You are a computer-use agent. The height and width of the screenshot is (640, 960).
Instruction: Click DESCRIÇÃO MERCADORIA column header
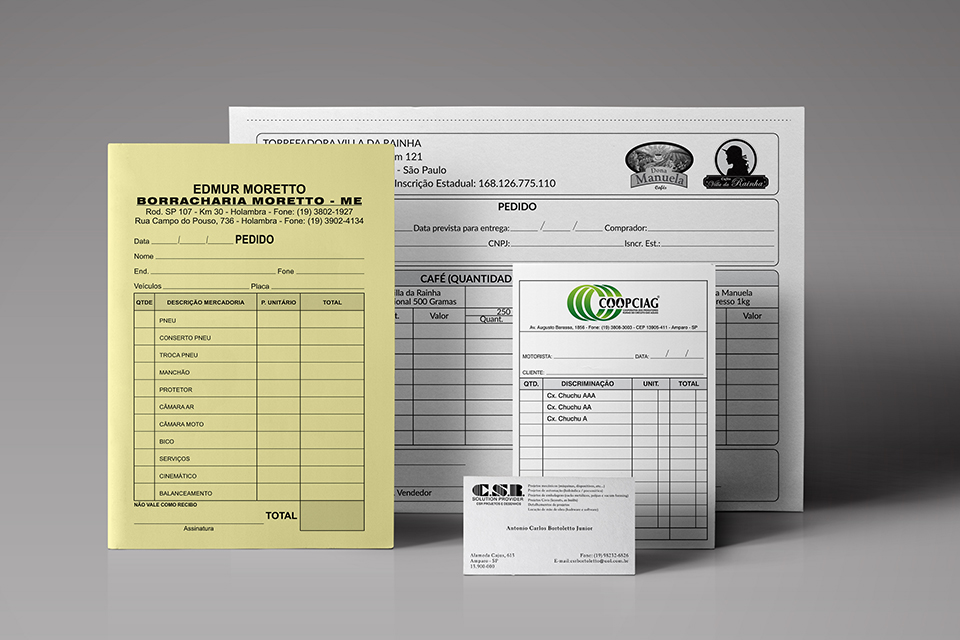(206, 302)
